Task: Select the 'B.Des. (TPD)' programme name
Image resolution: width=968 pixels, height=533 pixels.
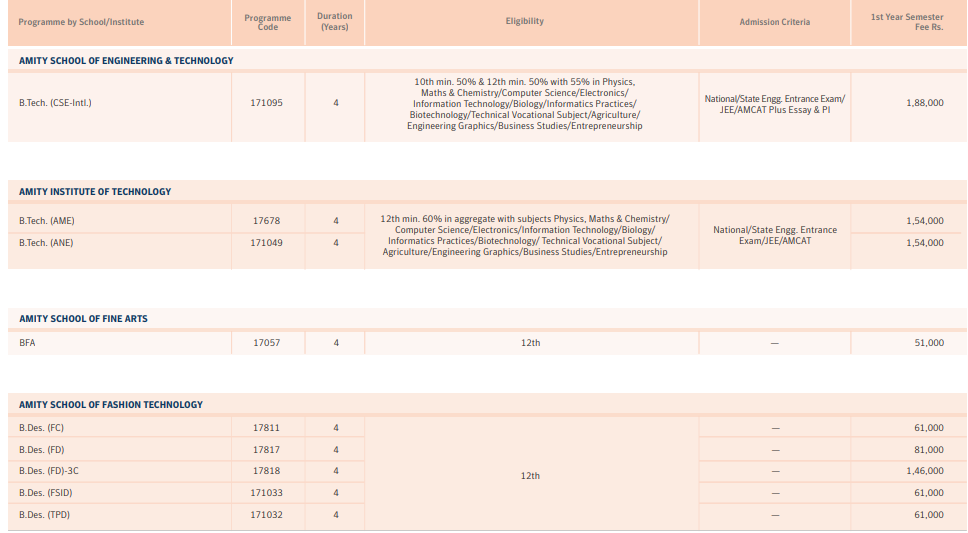Action: tap(44, 514)
